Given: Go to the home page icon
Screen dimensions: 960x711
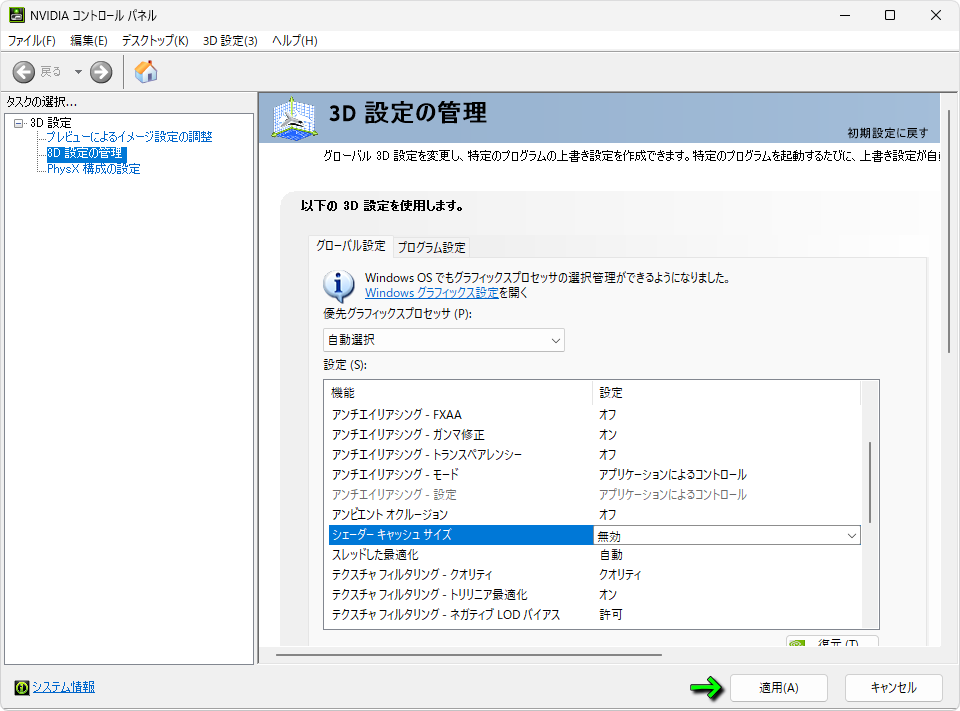Looking at the screenshot, I should click(146, 72).
